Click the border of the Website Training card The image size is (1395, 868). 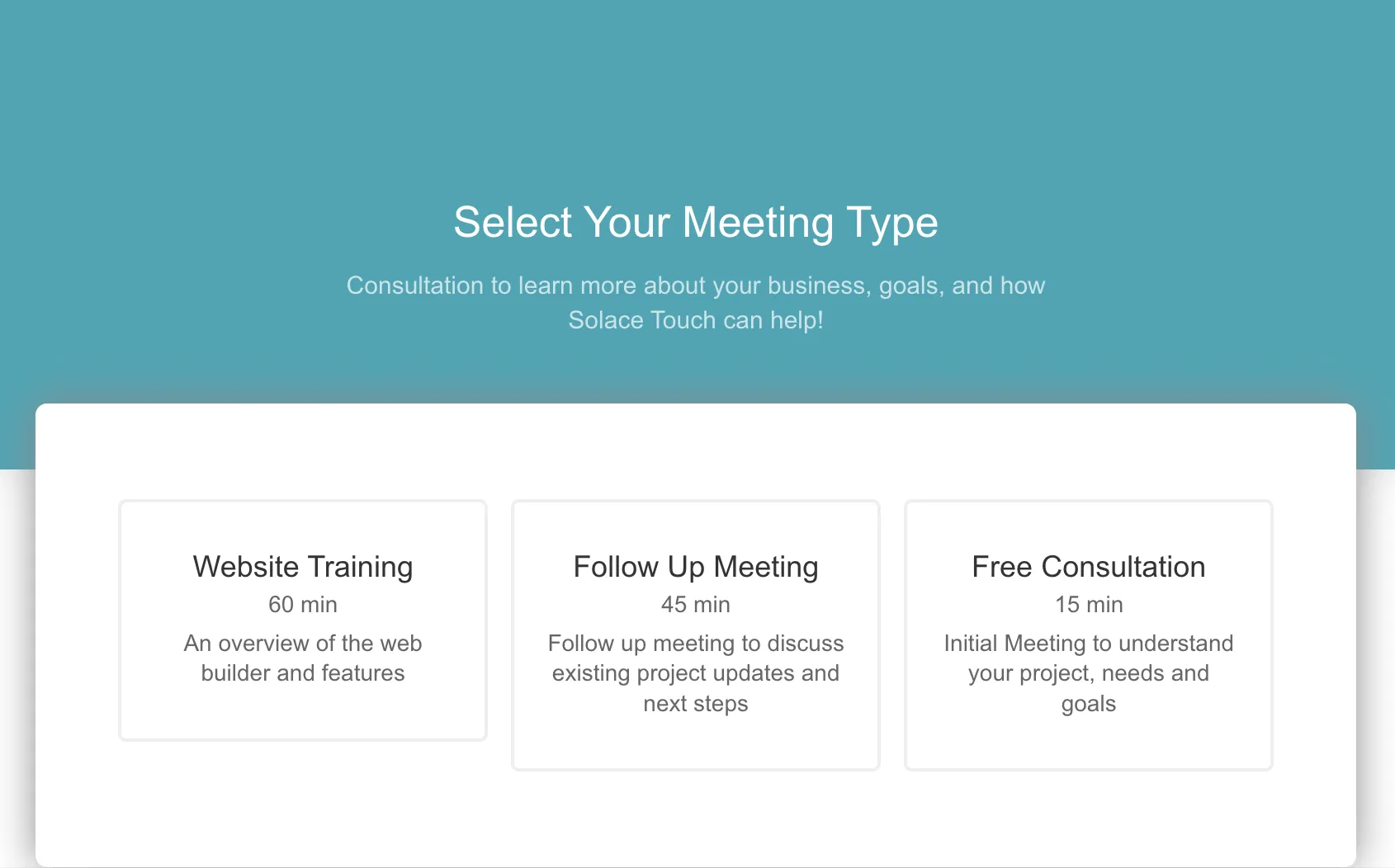120,620
